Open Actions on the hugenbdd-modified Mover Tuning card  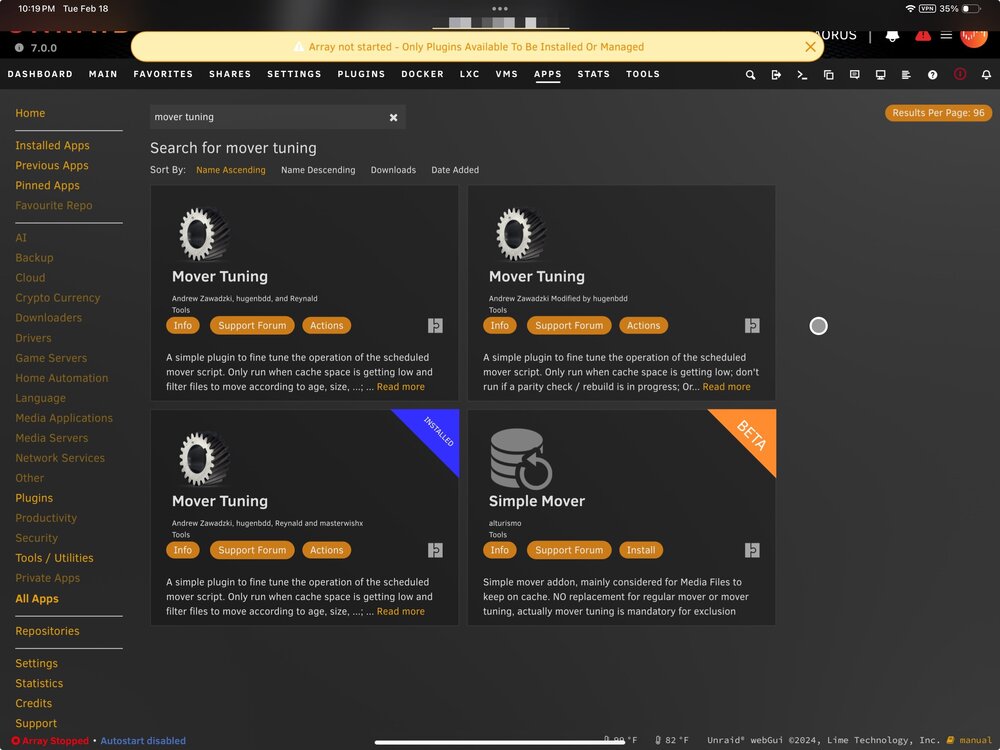(643, 326)
